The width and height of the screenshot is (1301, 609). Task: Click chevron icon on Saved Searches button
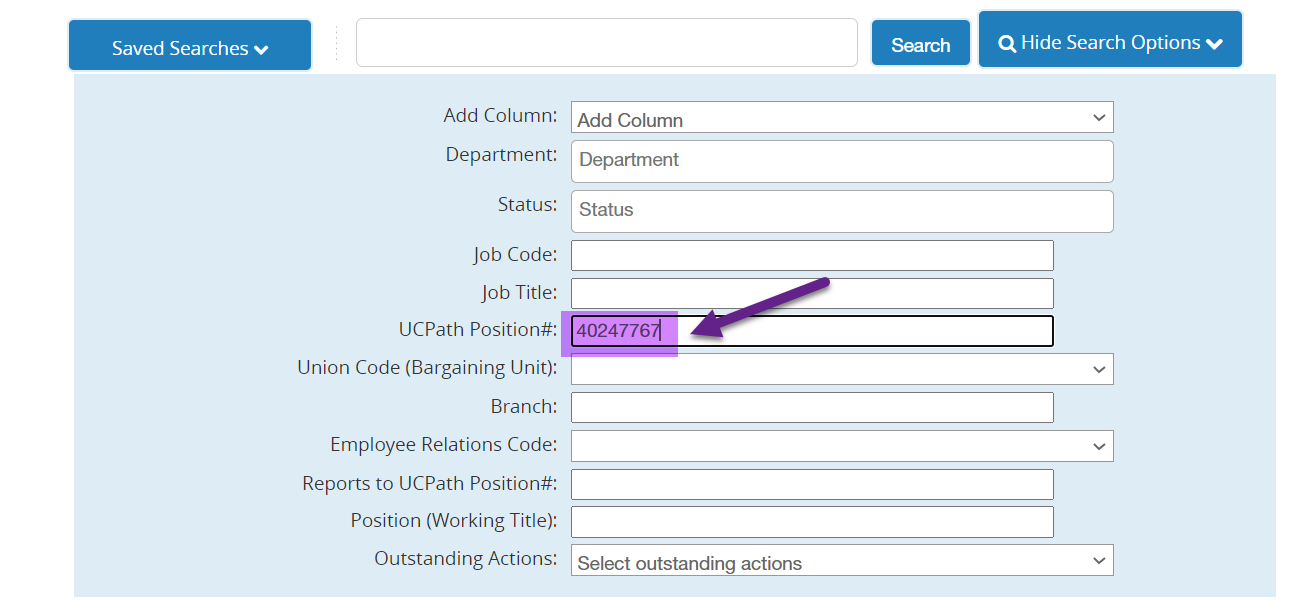point(262,50)
